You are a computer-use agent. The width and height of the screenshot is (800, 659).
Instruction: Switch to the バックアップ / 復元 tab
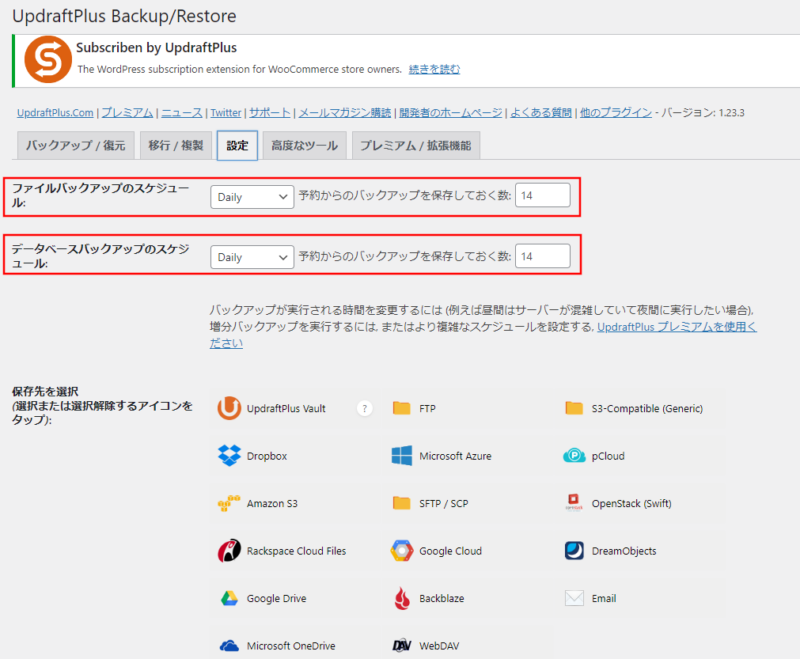point(75,146)
